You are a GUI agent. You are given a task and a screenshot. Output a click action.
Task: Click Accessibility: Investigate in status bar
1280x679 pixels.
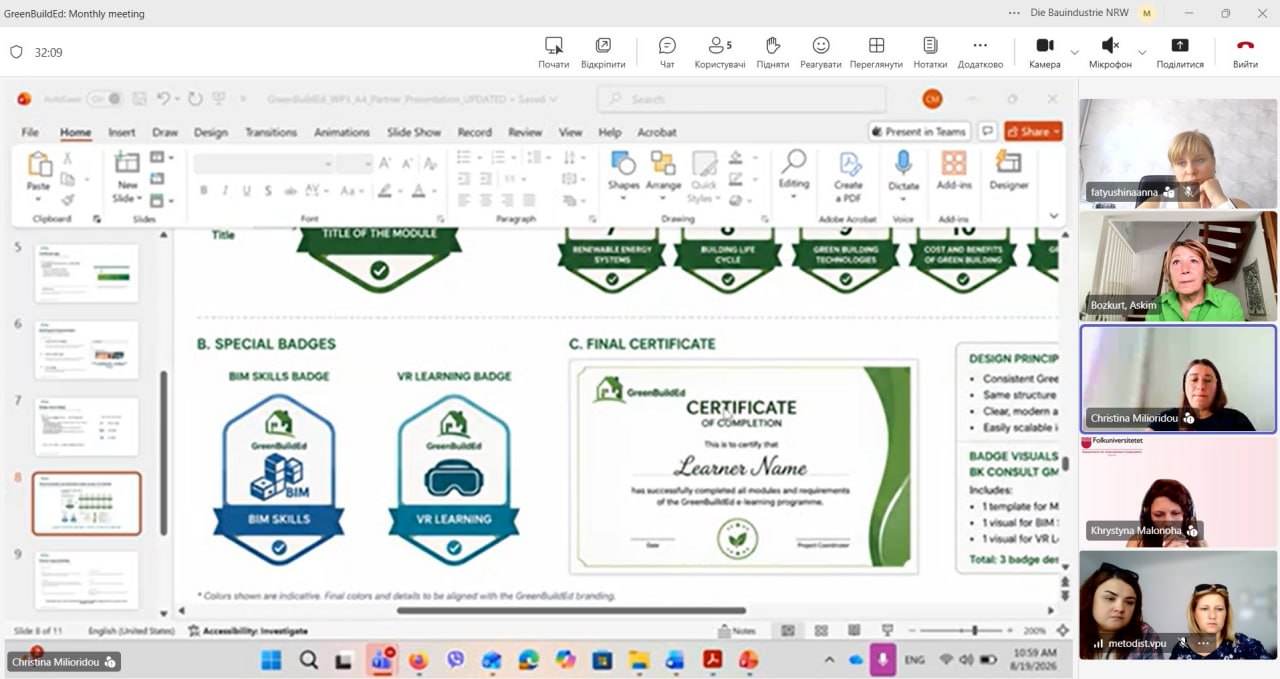pyautogui.click(x=247, y=631)
